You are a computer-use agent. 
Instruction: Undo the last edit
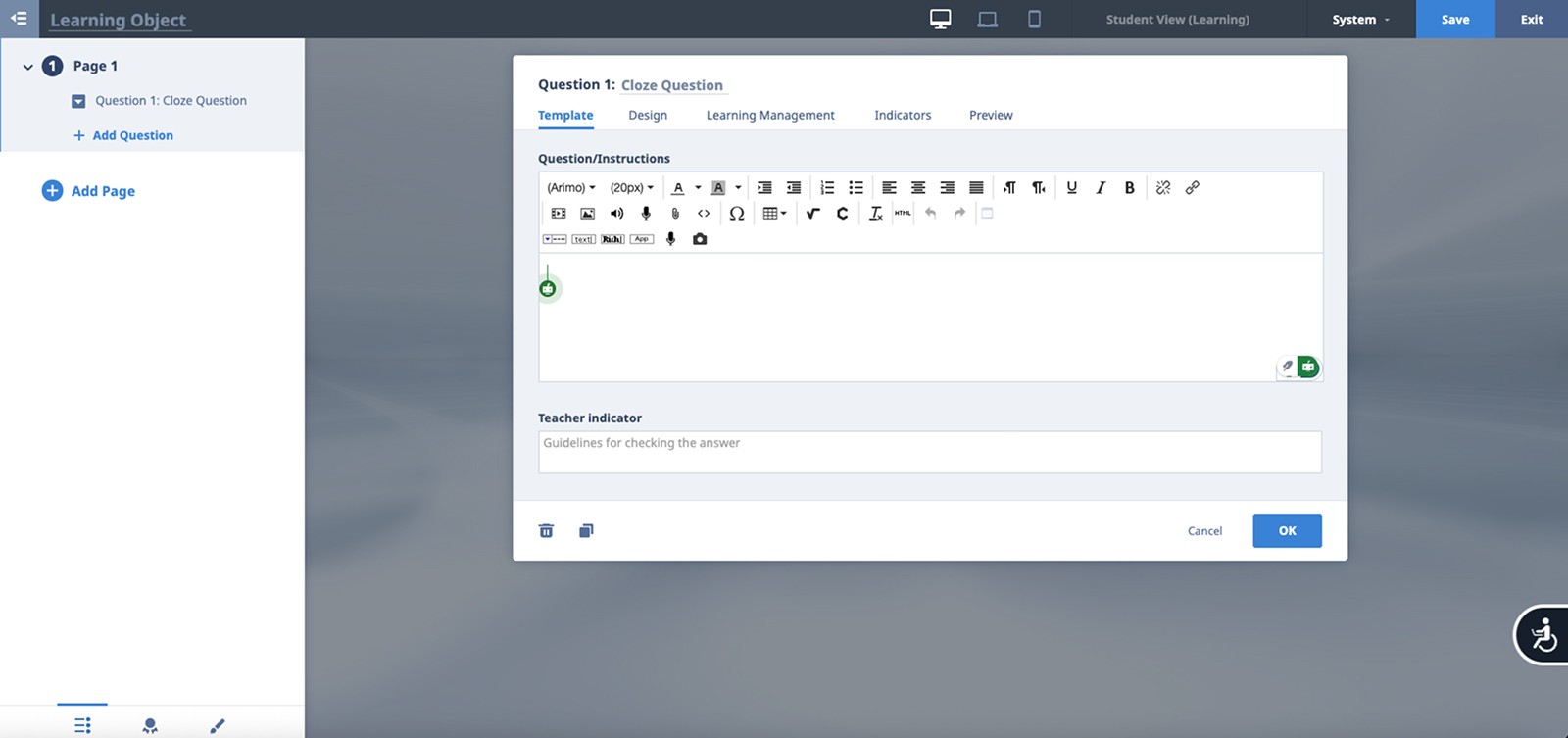coord(931,213)
